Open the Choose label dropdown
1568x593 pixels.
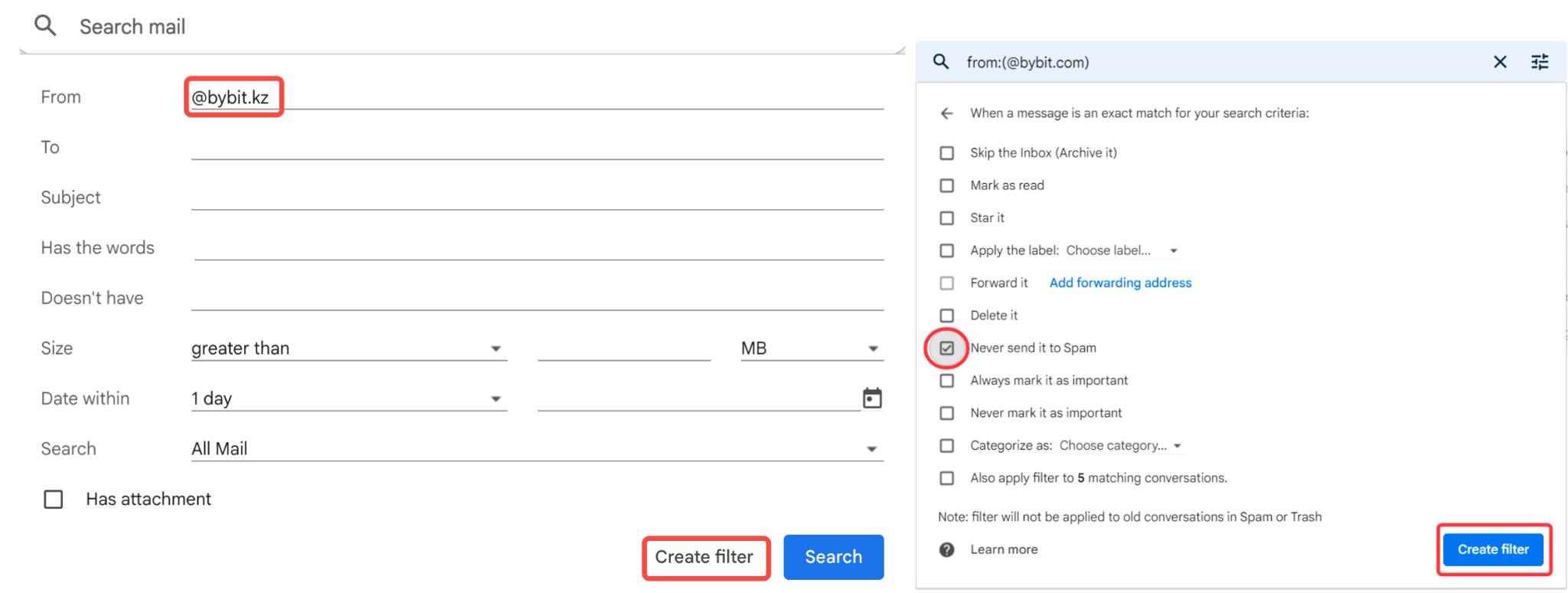1121,251
